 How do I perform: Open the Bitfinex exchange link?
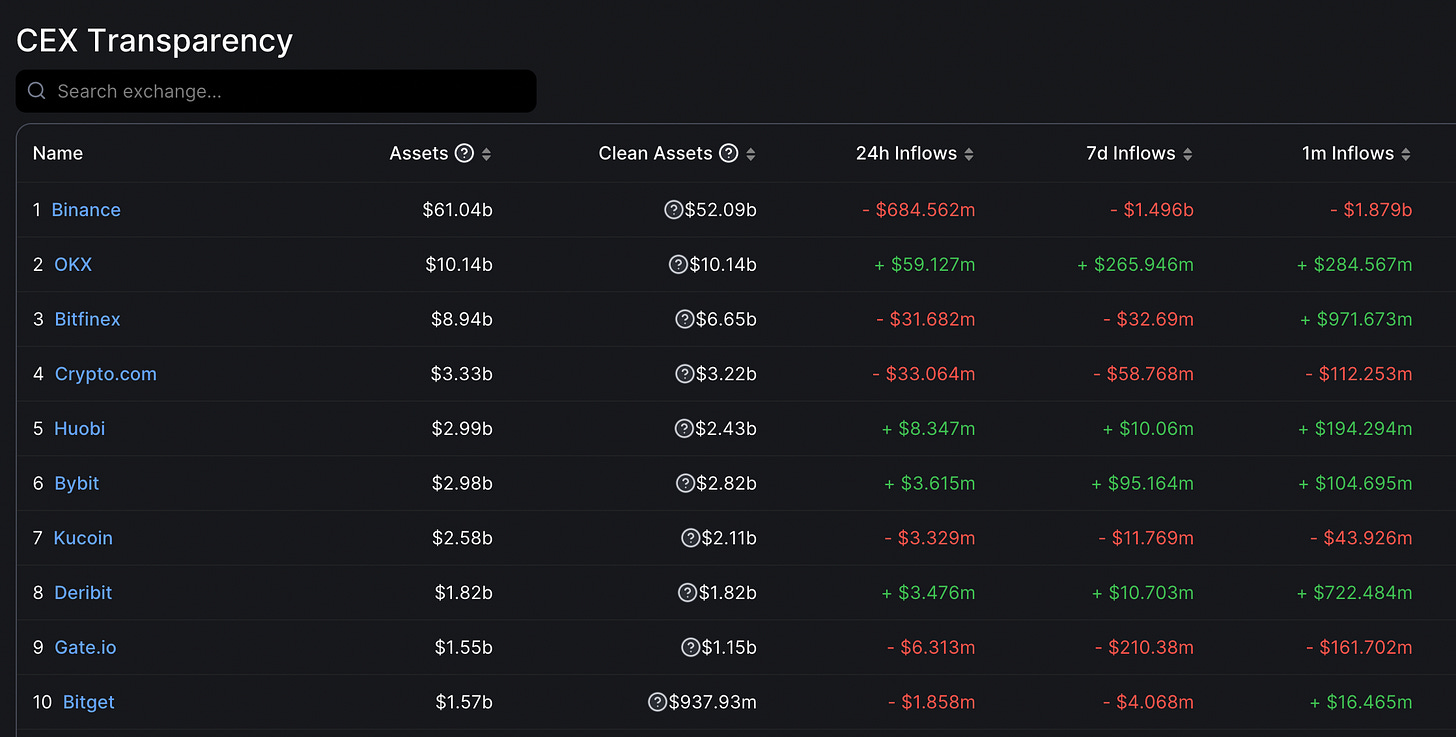click(x=88, y=319)
